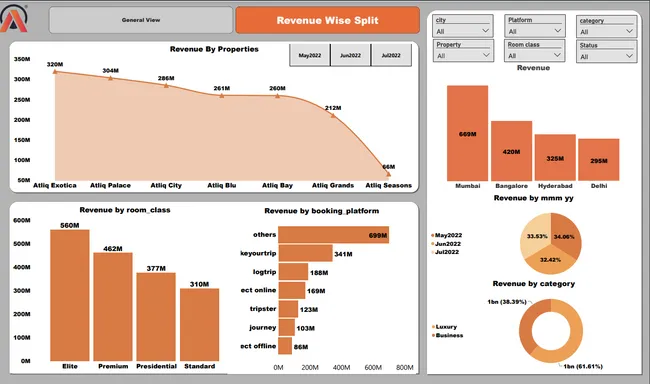Toggle Business legend item in category chart
This screenshot has height=384, width=650.
click(x=447, y=335)
